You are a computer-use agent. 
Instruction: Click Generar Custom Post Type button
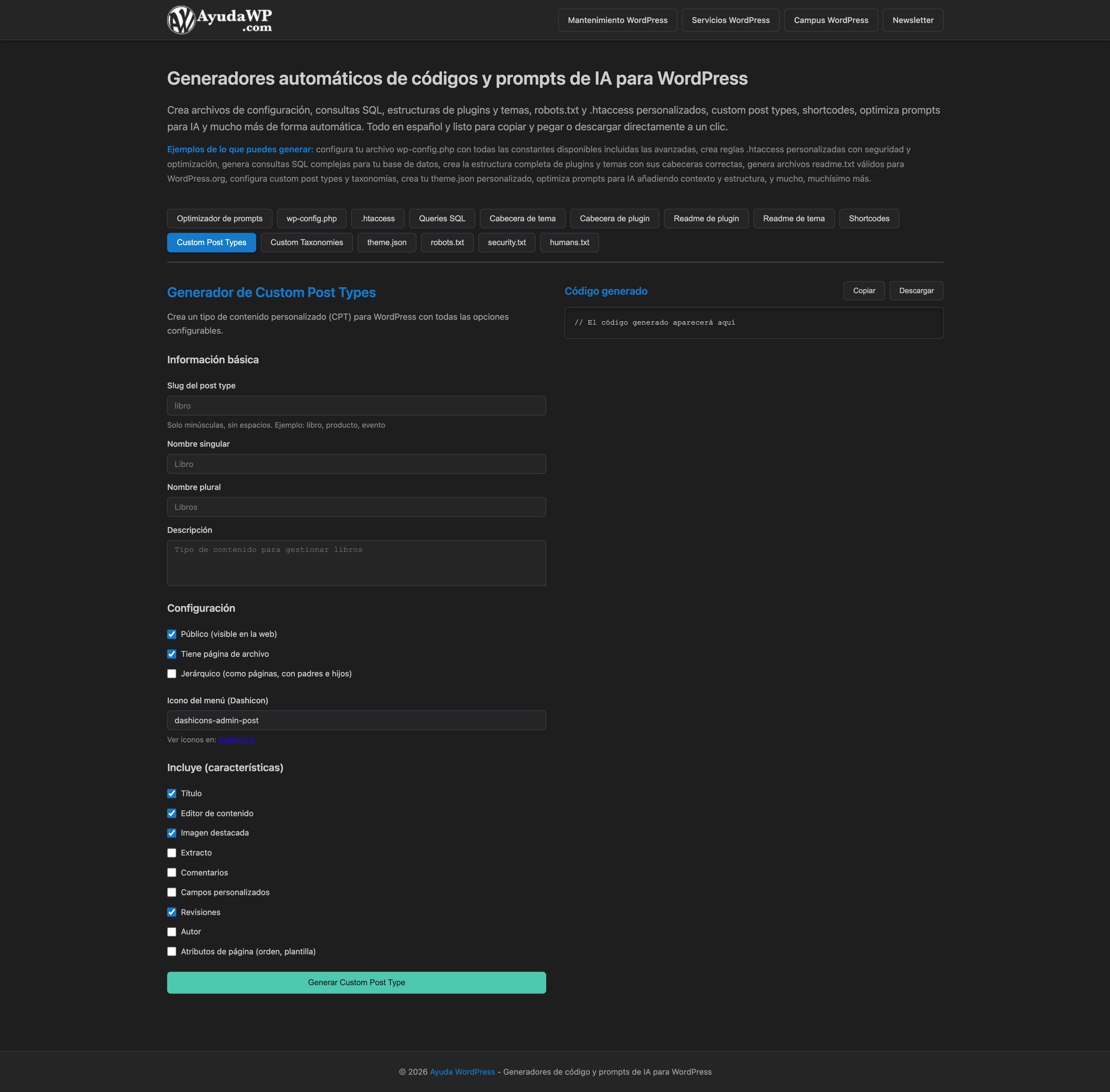click(356, 983)
